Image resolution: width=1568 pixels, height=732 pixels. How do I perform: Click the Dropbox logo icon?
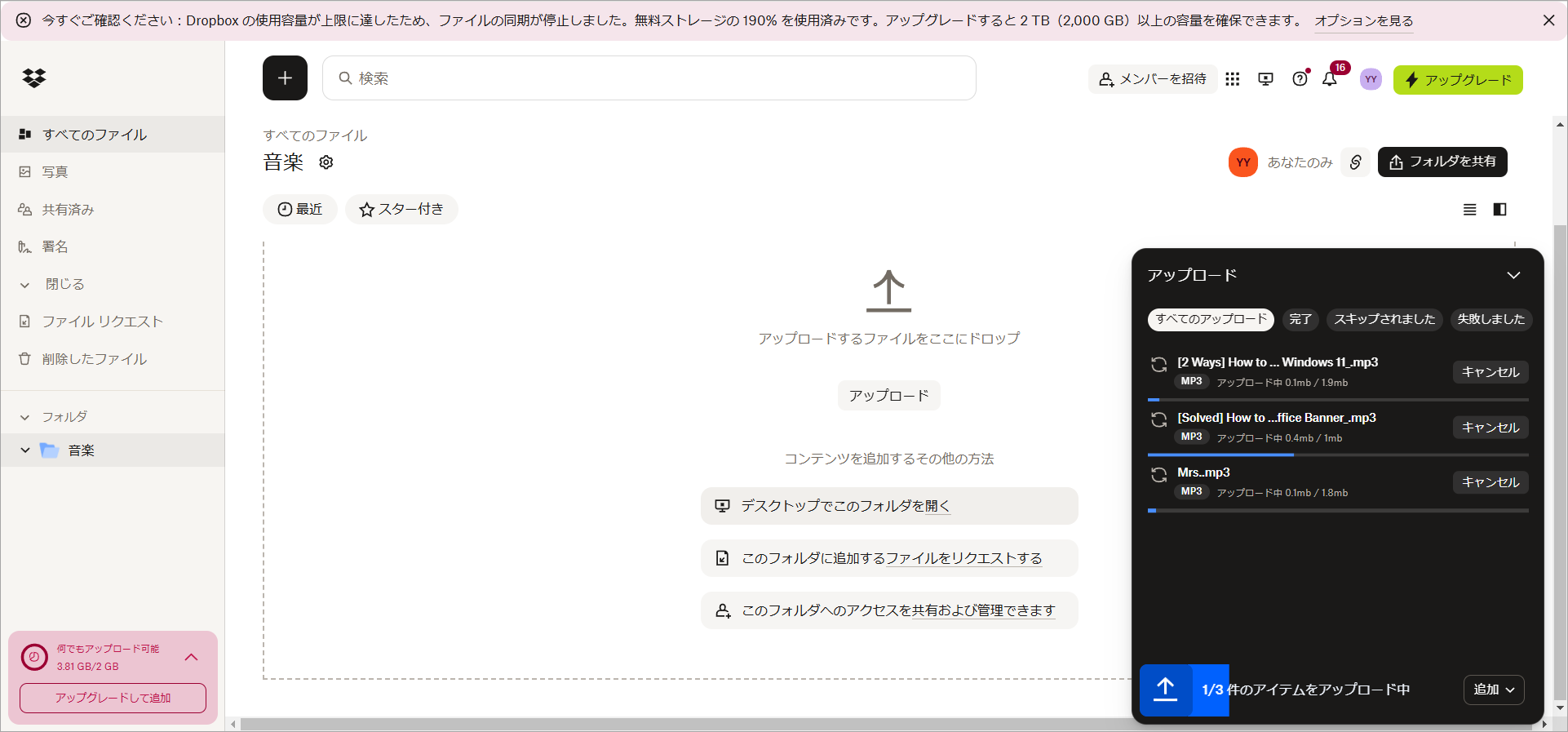point(34,78)
